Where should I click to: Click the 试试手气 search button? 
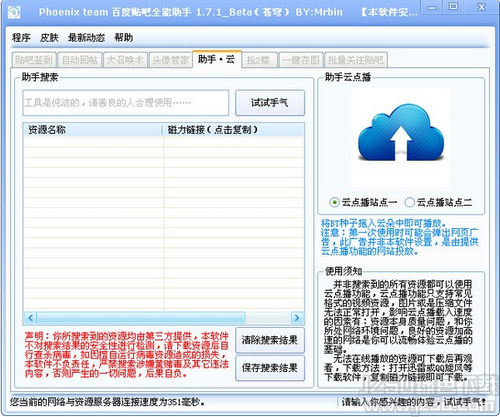270,103
